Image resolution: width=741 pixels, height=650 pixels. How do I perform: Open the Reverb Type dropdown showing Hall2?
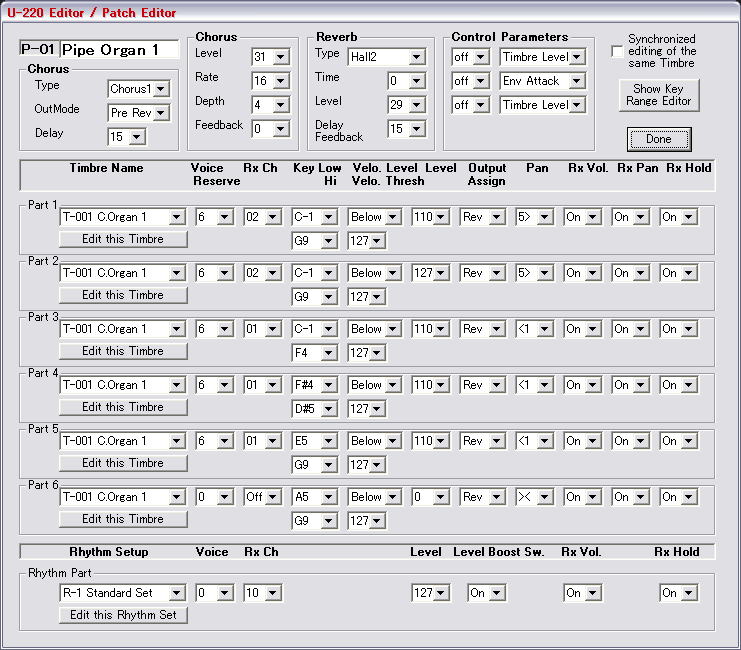[x=387, y=57]
